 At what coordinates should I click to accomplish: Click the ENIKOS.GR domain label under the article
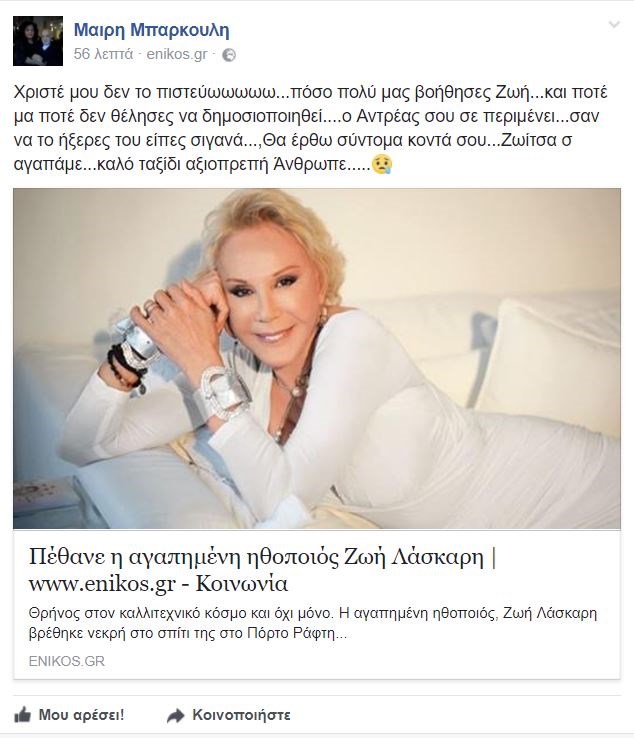[67, 661]
